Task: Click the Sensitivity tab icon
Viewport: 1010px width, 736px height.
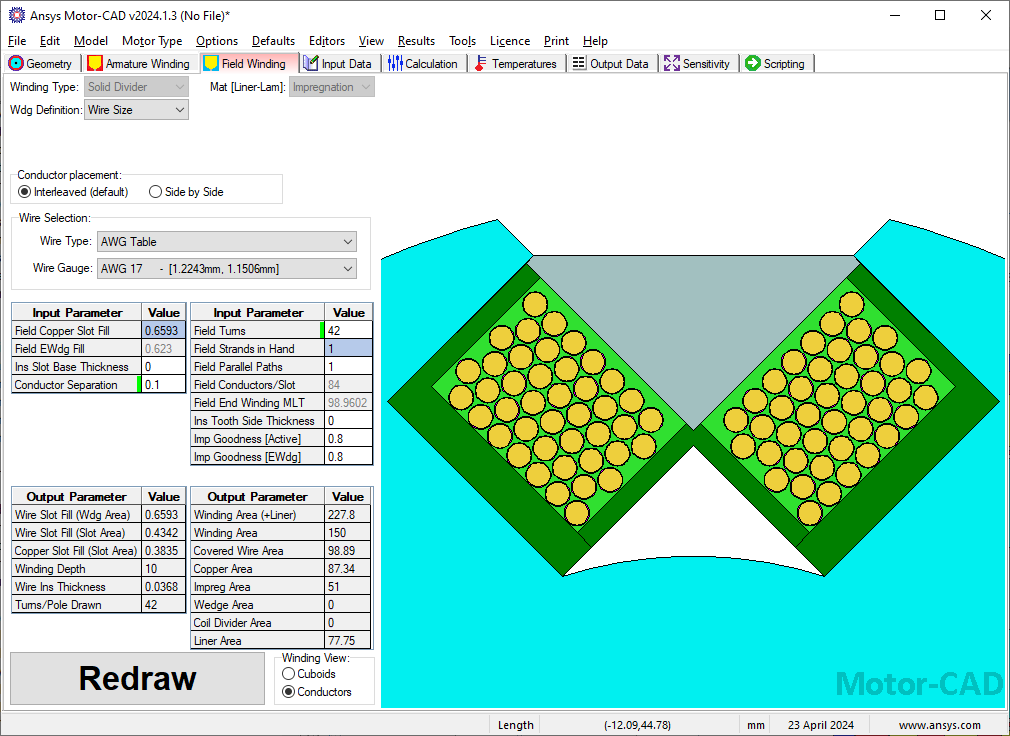Action: [x=671, y=63]
